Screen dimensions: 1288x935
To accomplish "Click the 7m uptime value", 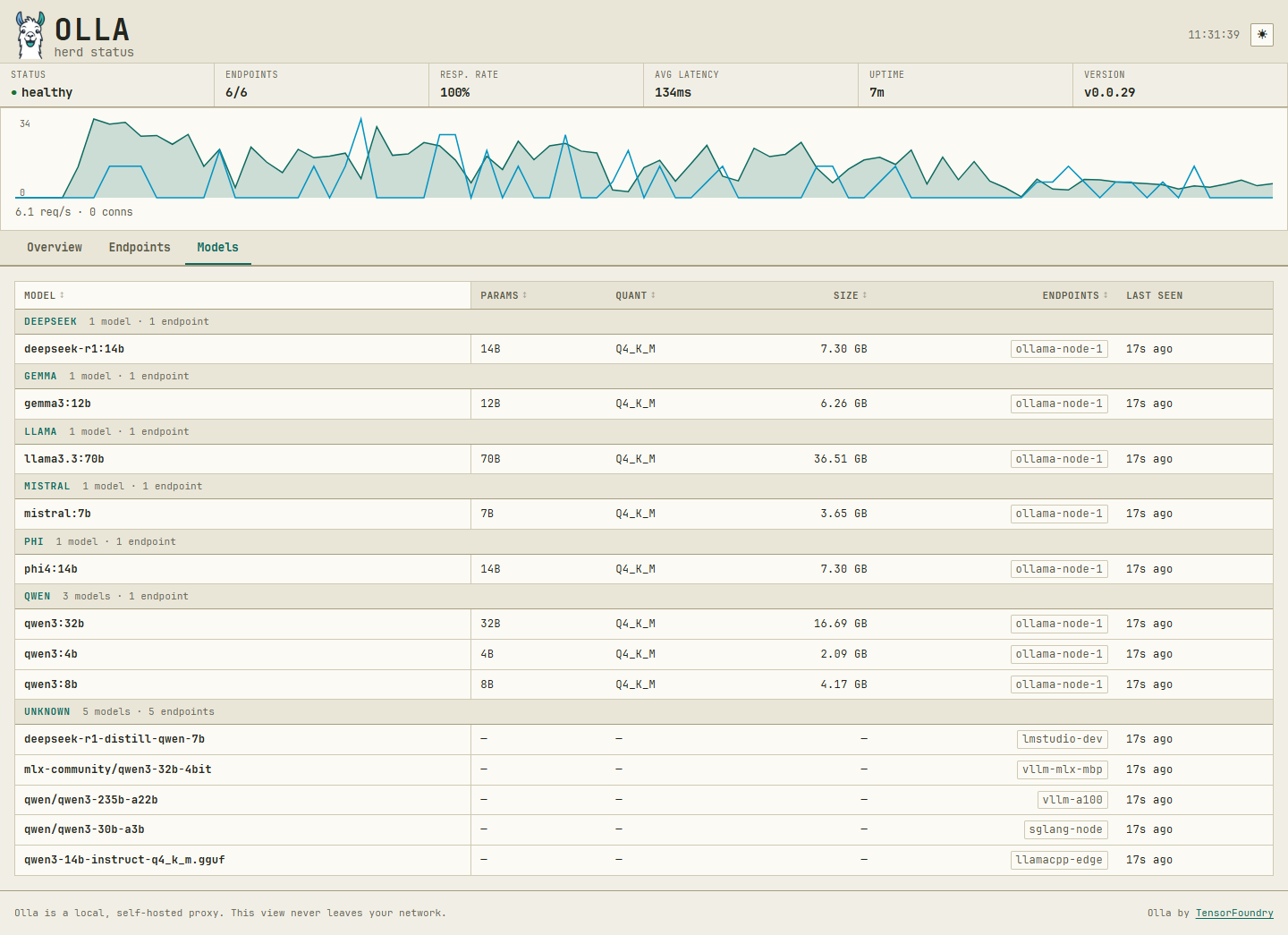I will pyautogui.click(x=877, y=92).
